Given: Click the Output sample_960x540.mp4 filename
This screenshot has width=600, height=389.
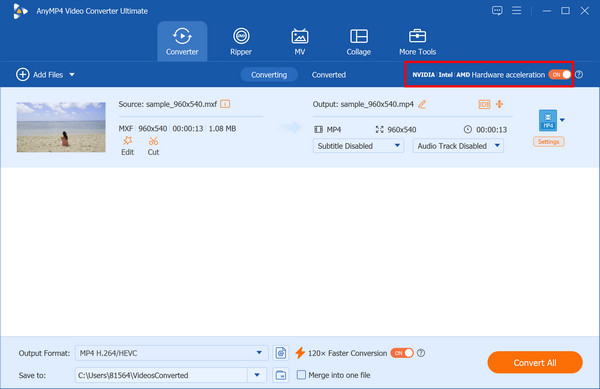Looking at the screenshot, I should pyautogui.click(x=377, y=104).
